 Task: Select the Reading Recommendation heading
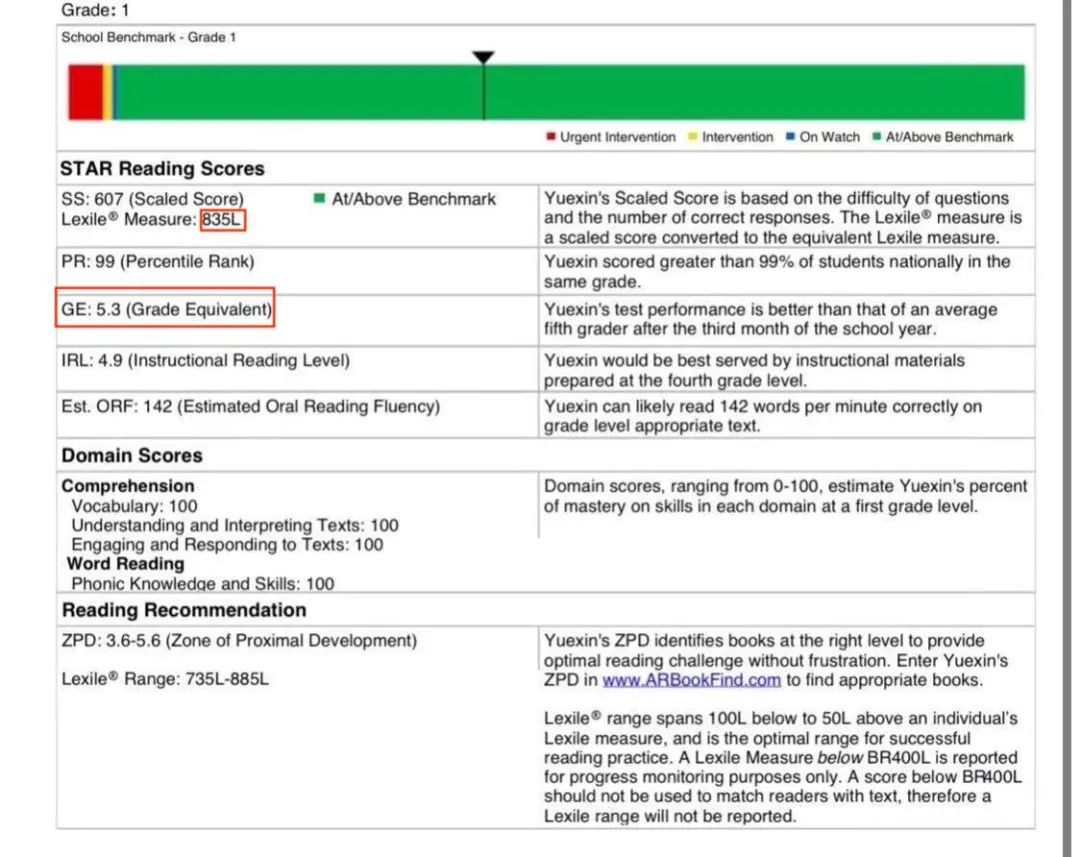(184, 610)
